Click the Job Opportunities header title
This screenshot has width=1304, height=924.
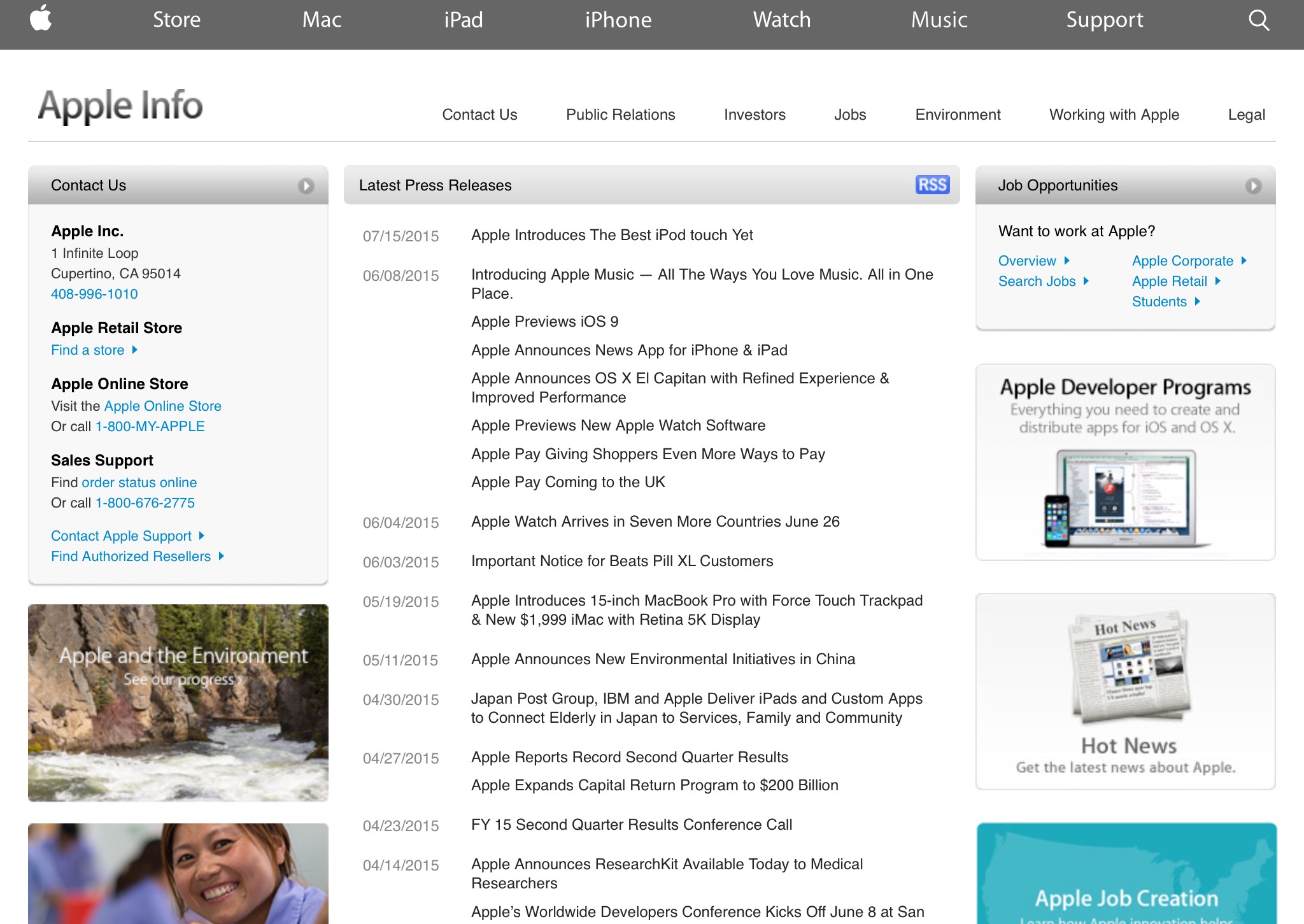(x=1058, y=186)
